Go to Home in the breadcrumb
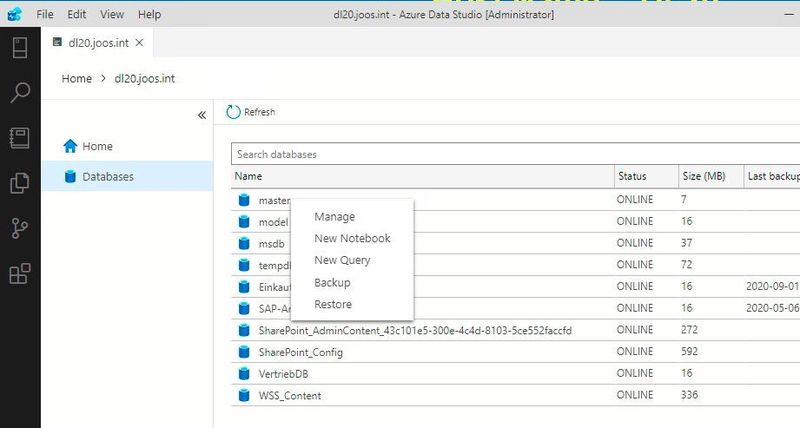Viewport: 800px width, 428px height. [77, 79]
